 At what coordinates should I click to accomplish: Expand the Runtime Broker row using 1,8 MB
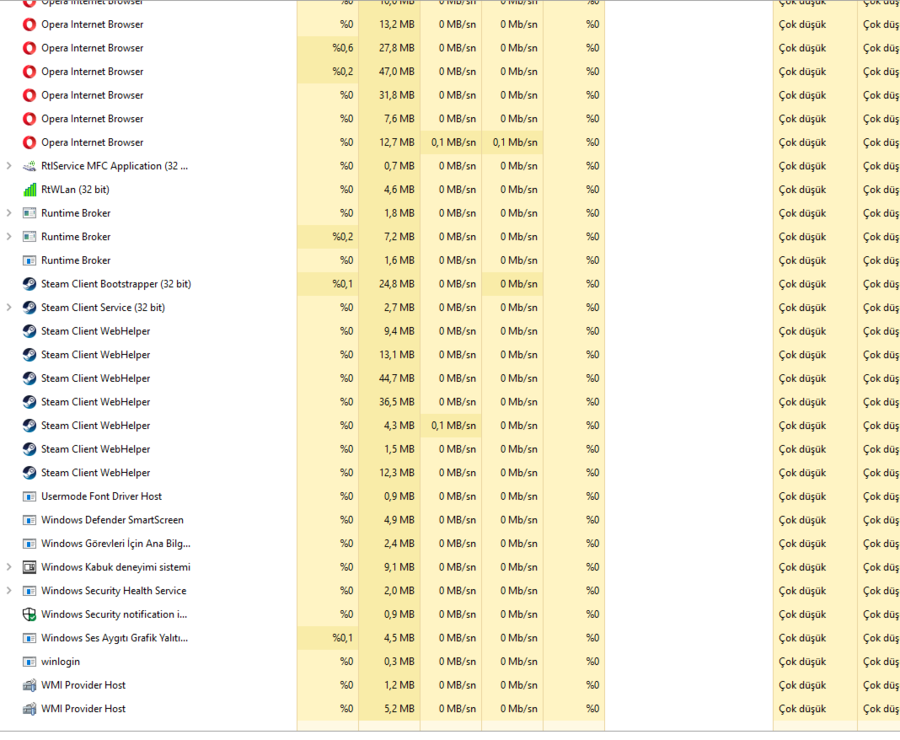[9, 213]
